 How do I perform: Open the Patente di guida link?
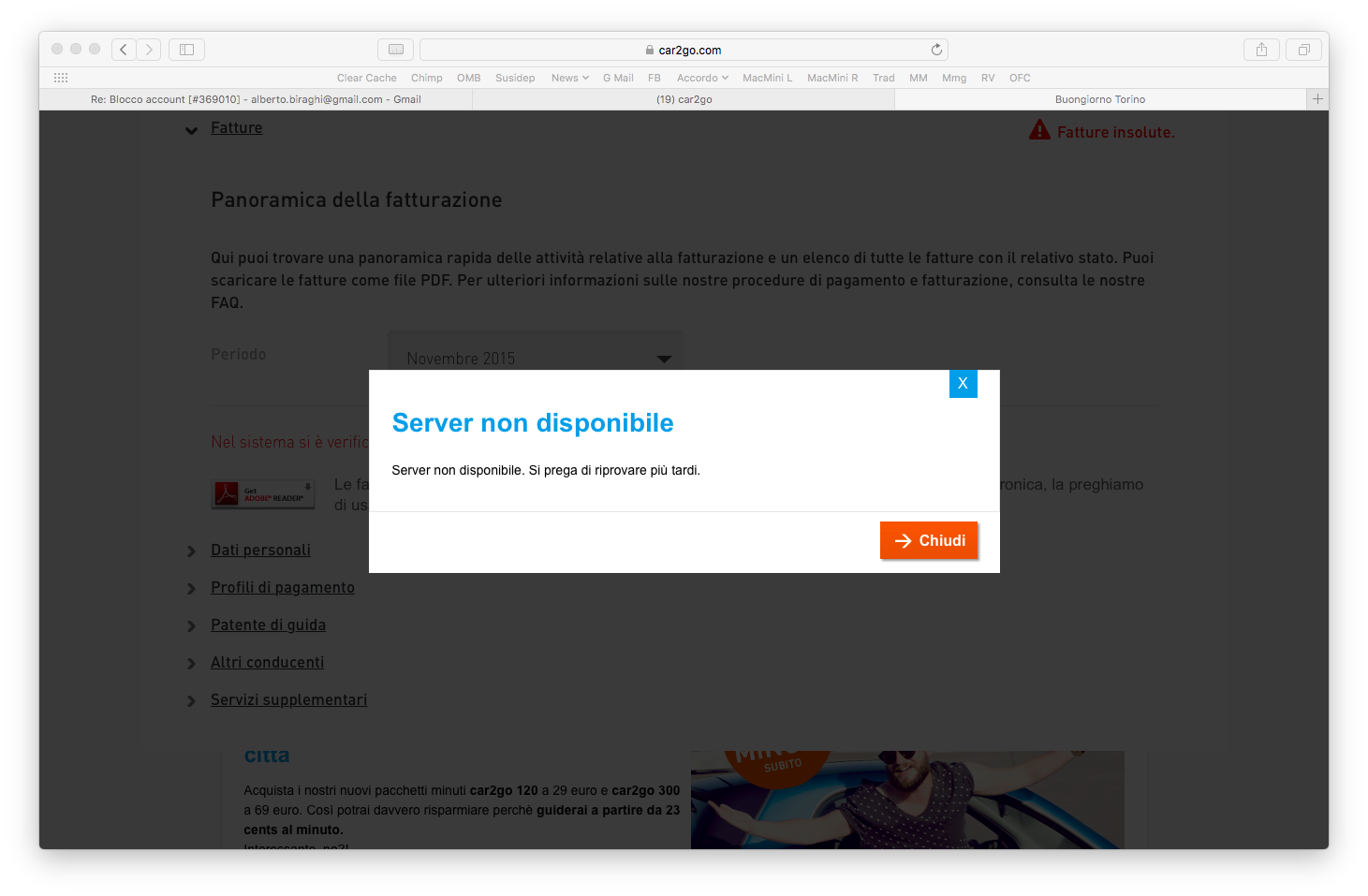[268, 625]
